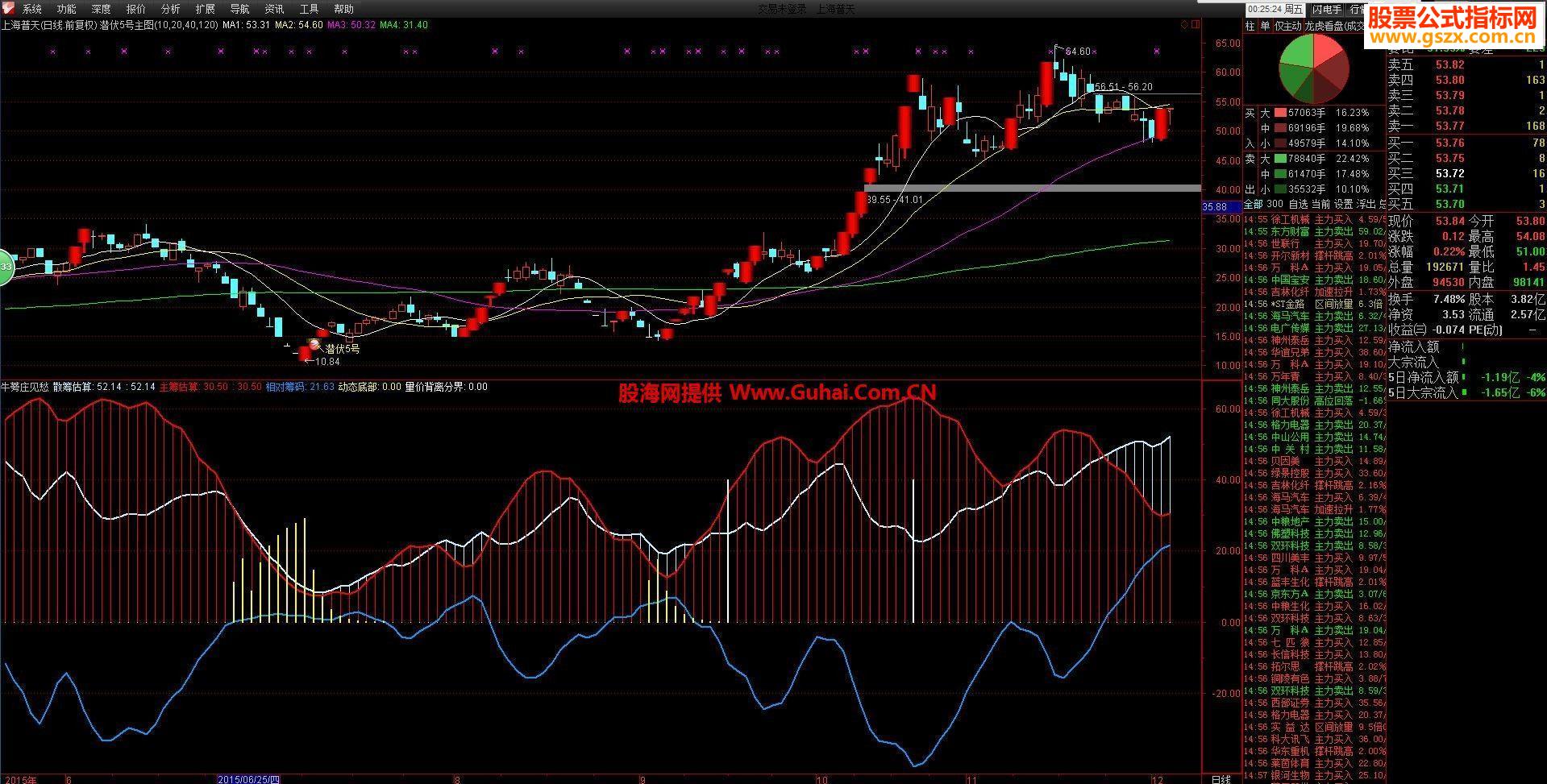
Task: Open the 分析 menu
Action: 171,9
